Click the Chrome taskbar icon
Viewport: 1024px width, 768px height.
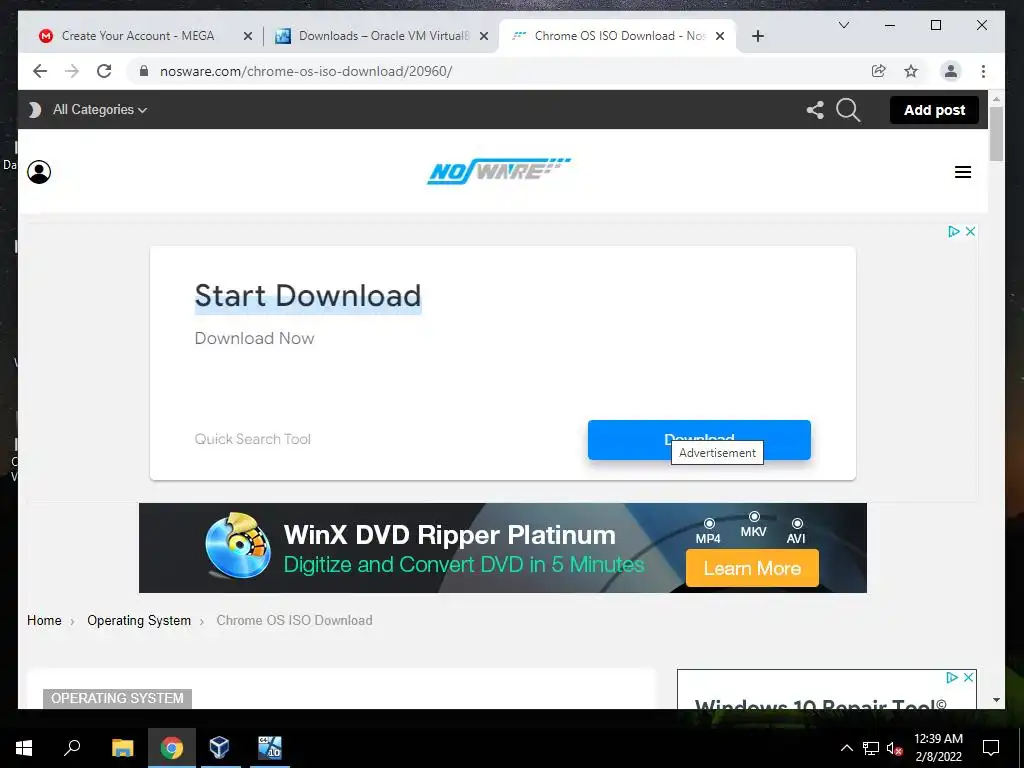172,748
